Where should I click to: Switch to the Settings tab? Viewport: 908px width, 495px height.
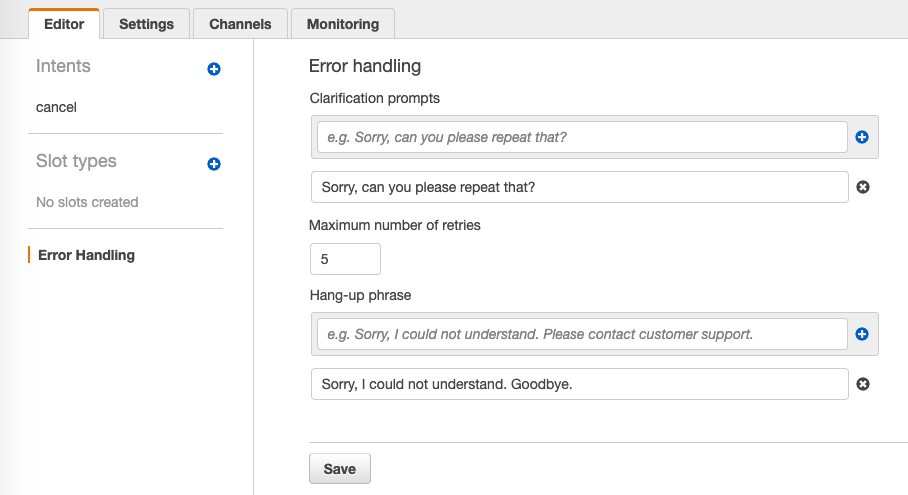(147, 24)
